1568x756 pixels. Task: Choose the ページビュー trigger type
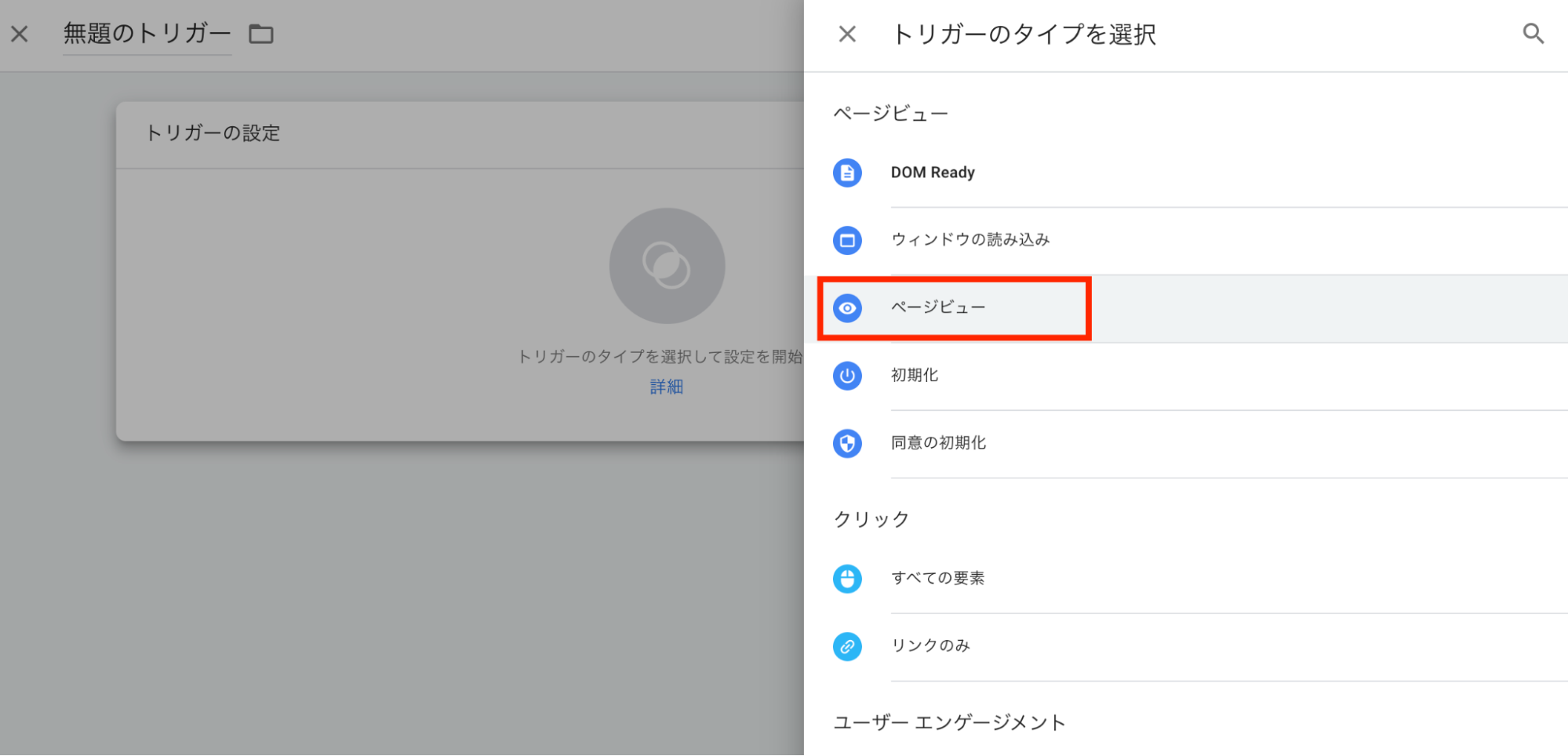click(x=1186, y=308)
